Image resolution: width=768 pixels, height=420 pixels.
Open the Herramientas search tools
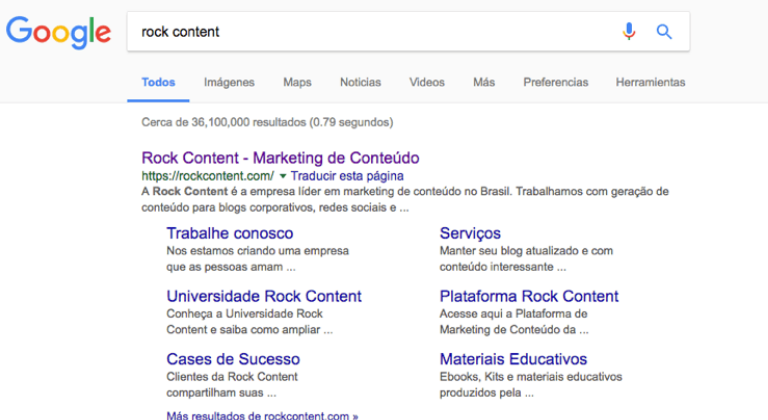coord(650,82)
